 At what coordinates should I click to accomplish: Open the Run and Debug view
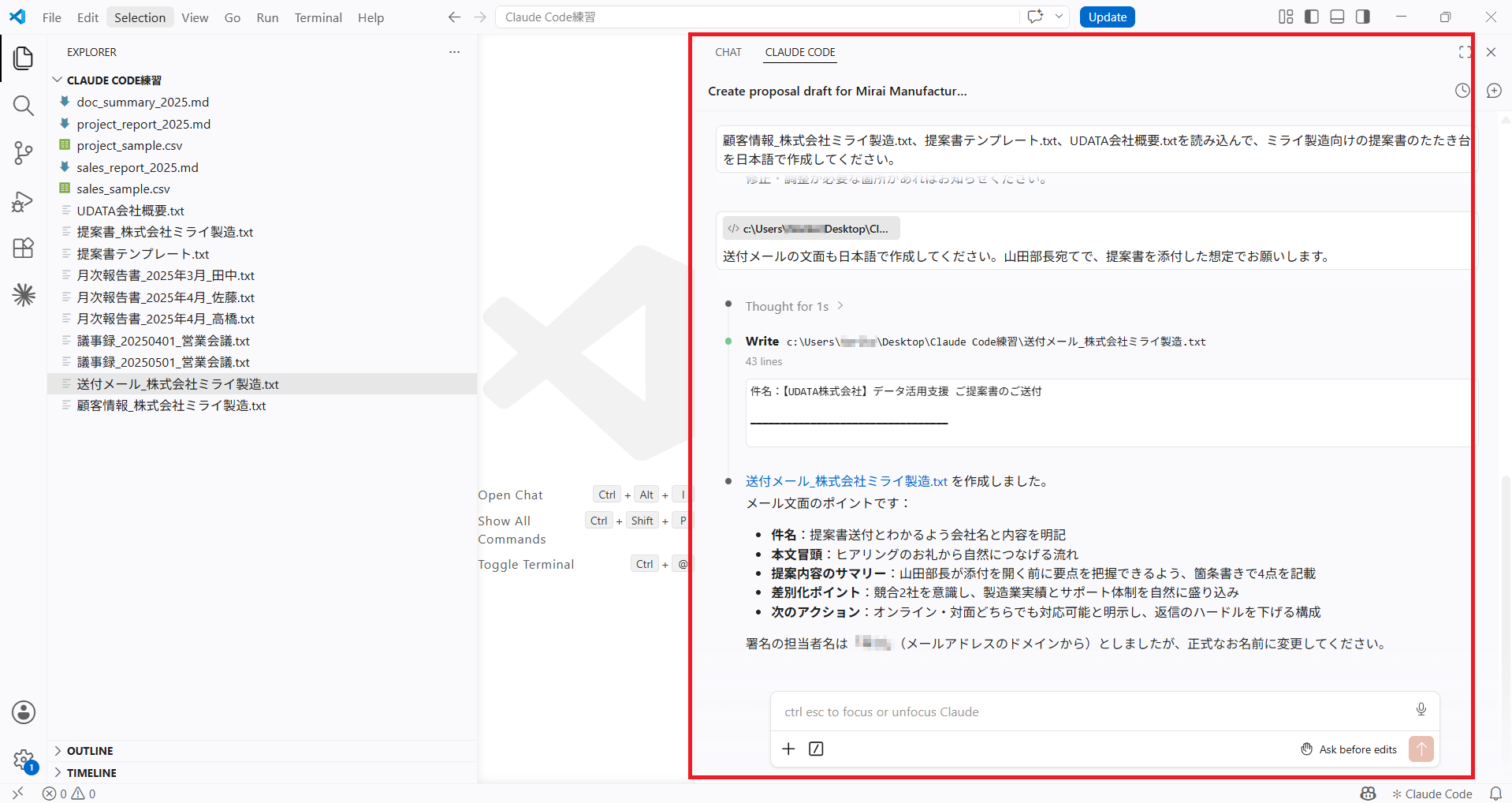click(24, 201)
